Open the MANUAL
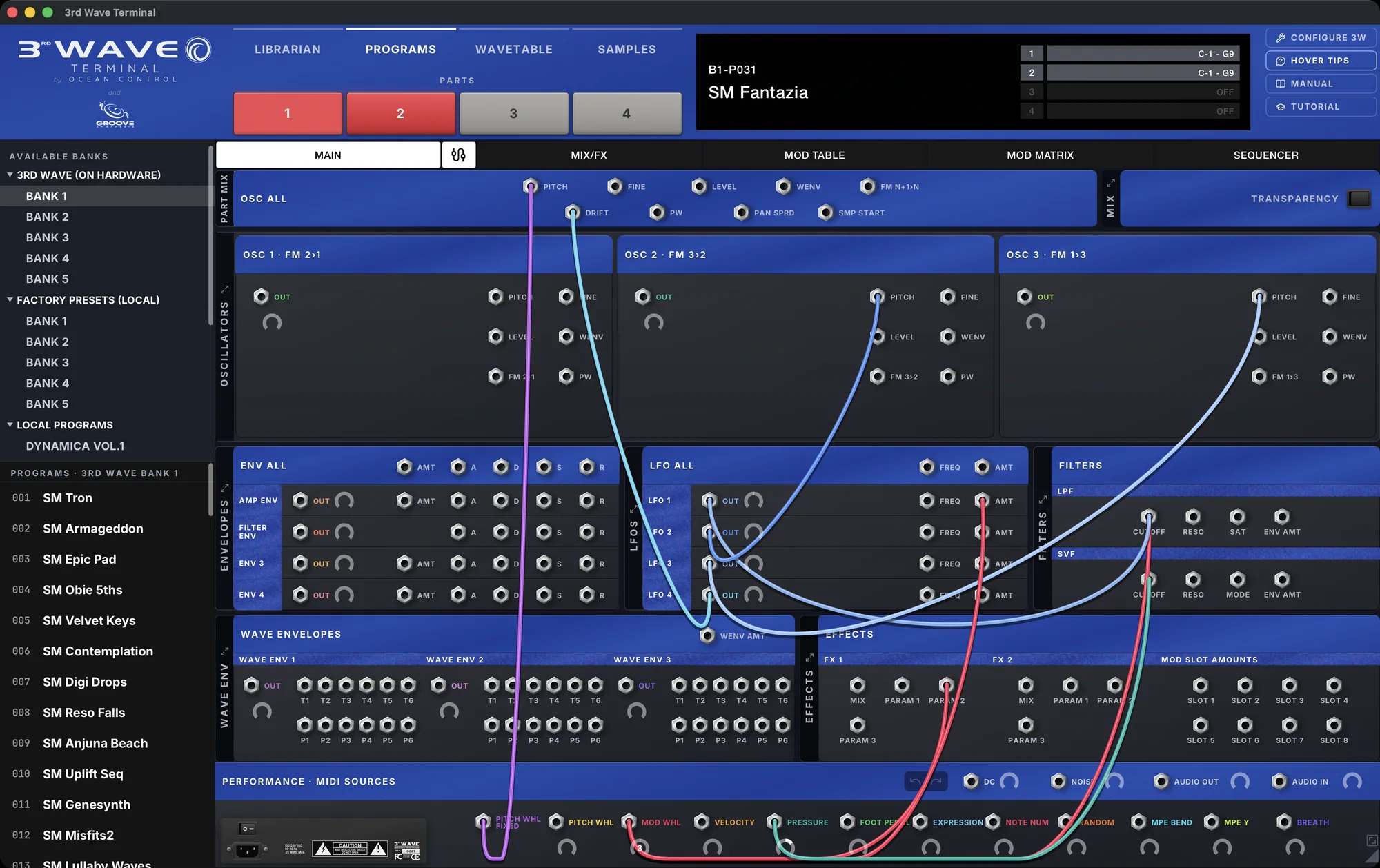Viewport: 1380px width, 868px height. (1321, 83)
